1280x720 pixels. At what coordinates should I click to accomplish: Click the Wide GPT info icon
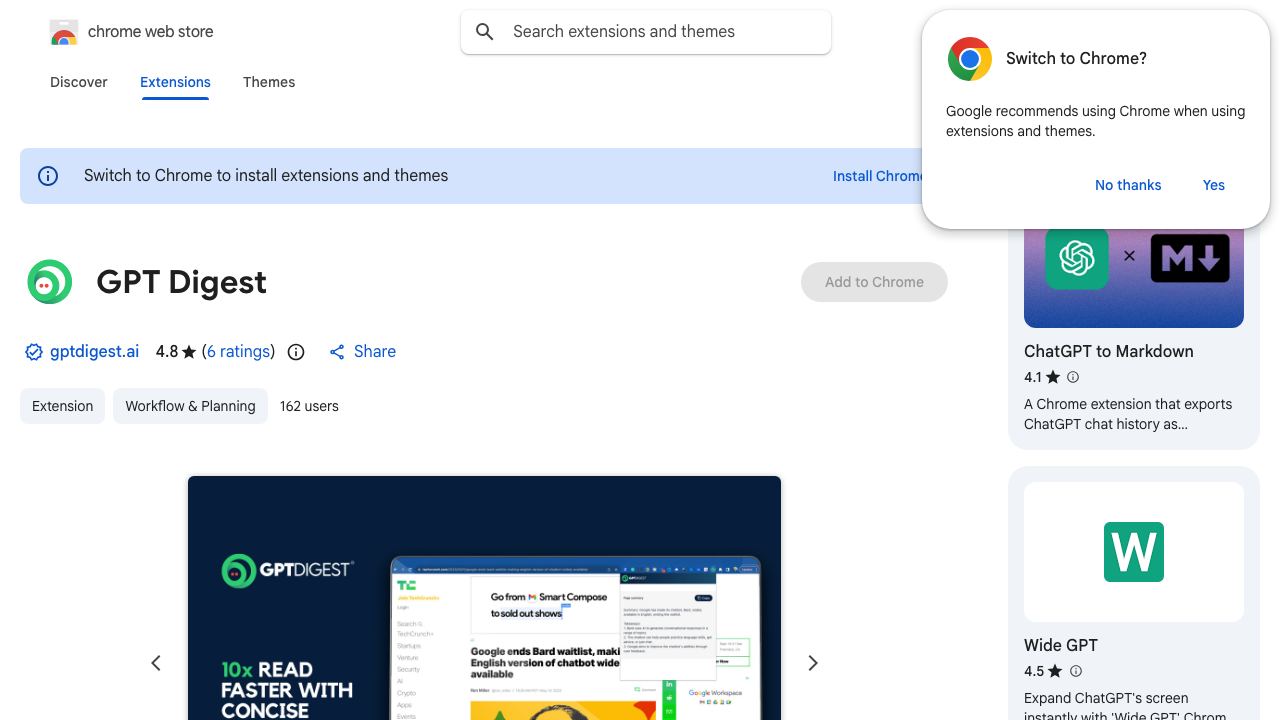click(1076, 671)
